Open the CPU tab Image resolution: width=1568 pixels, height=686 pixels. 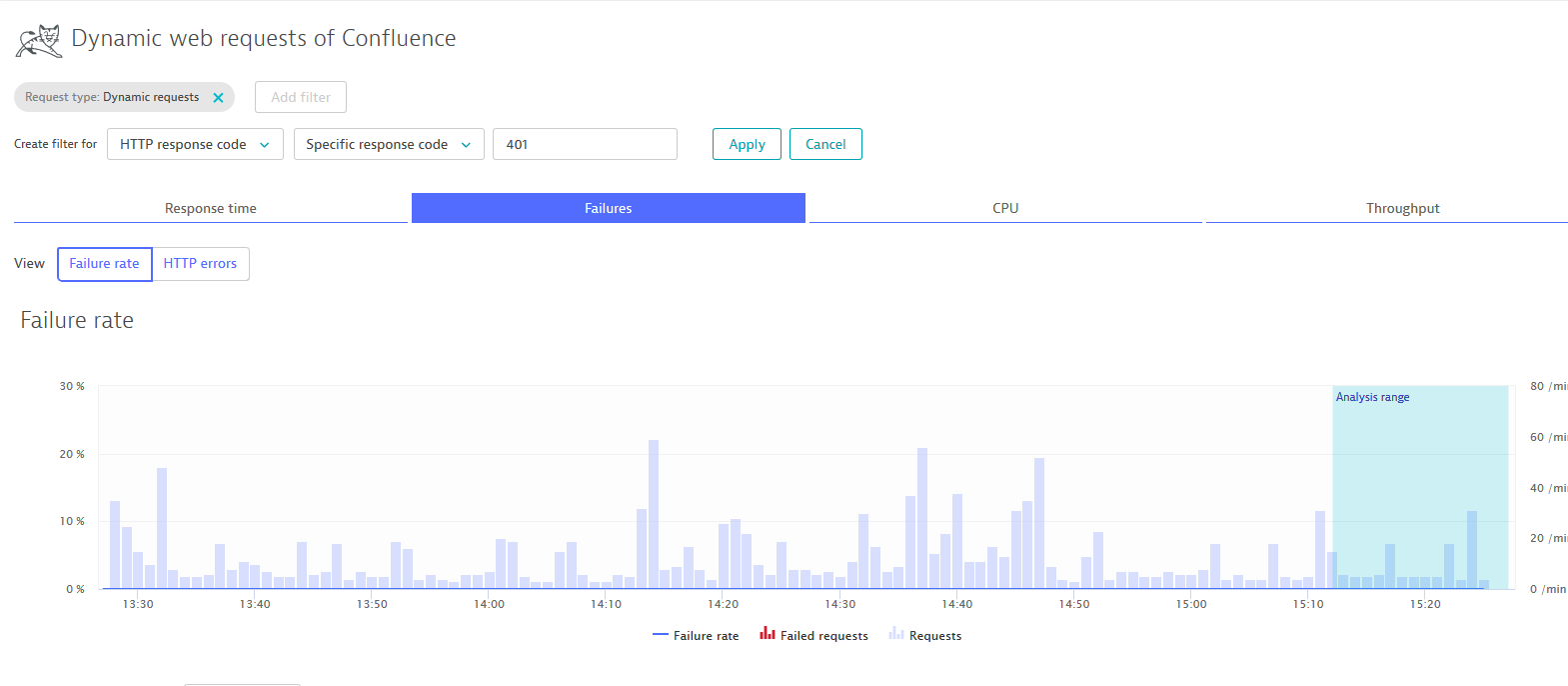[x=1004, y=208]
